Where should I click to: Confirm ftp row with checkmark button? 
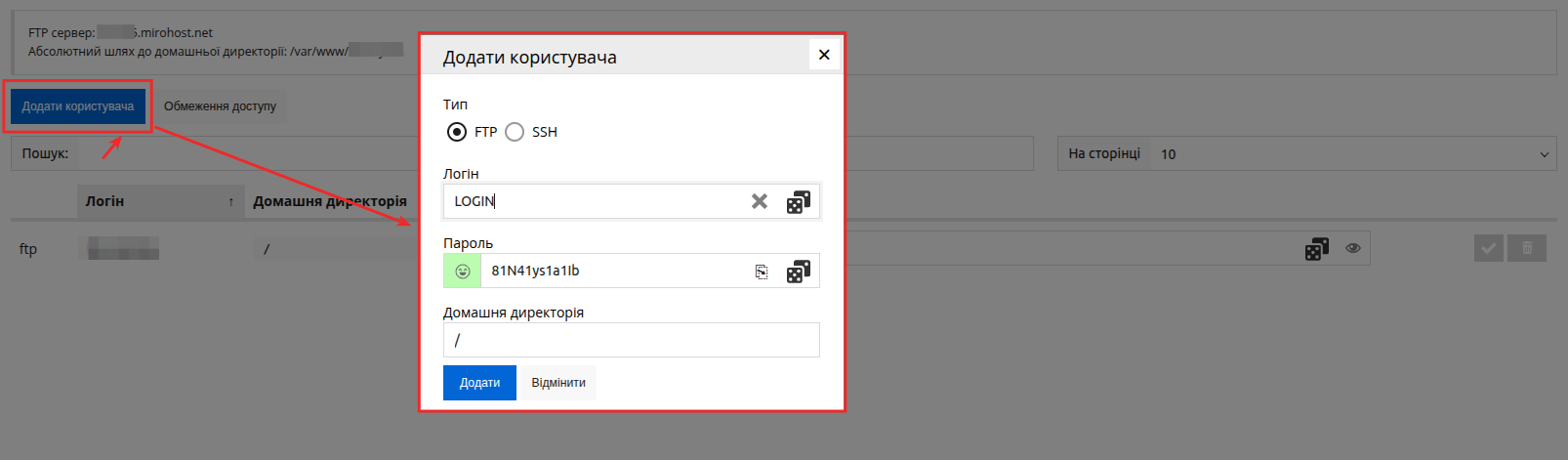1489,248
